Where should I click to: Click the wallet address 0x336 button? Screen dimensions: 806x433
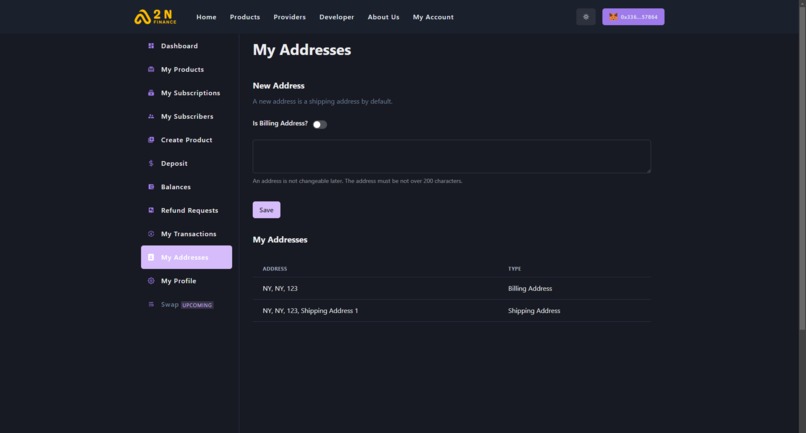point(633,17)
